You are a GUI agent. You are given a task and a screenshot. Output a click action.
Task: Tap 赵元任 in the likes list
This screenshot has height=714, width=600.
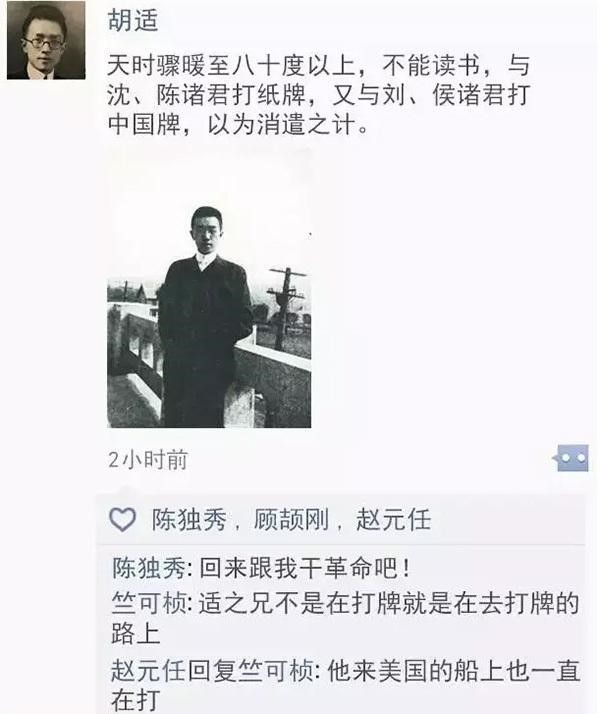tap(393, 520)
